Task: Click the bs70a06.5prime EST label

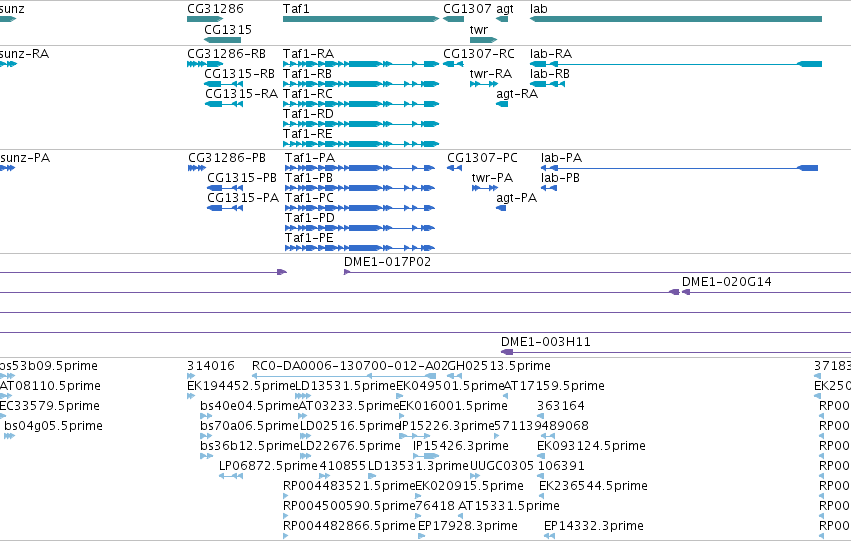Action: 249,426
